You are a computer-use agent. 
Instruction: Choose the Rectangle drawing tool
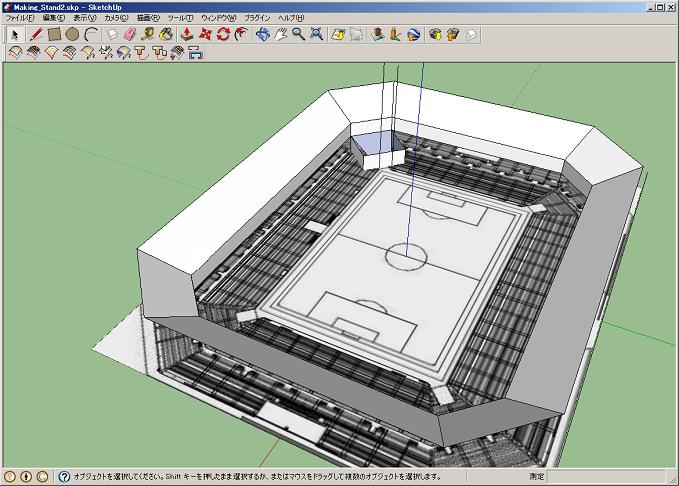54,34
